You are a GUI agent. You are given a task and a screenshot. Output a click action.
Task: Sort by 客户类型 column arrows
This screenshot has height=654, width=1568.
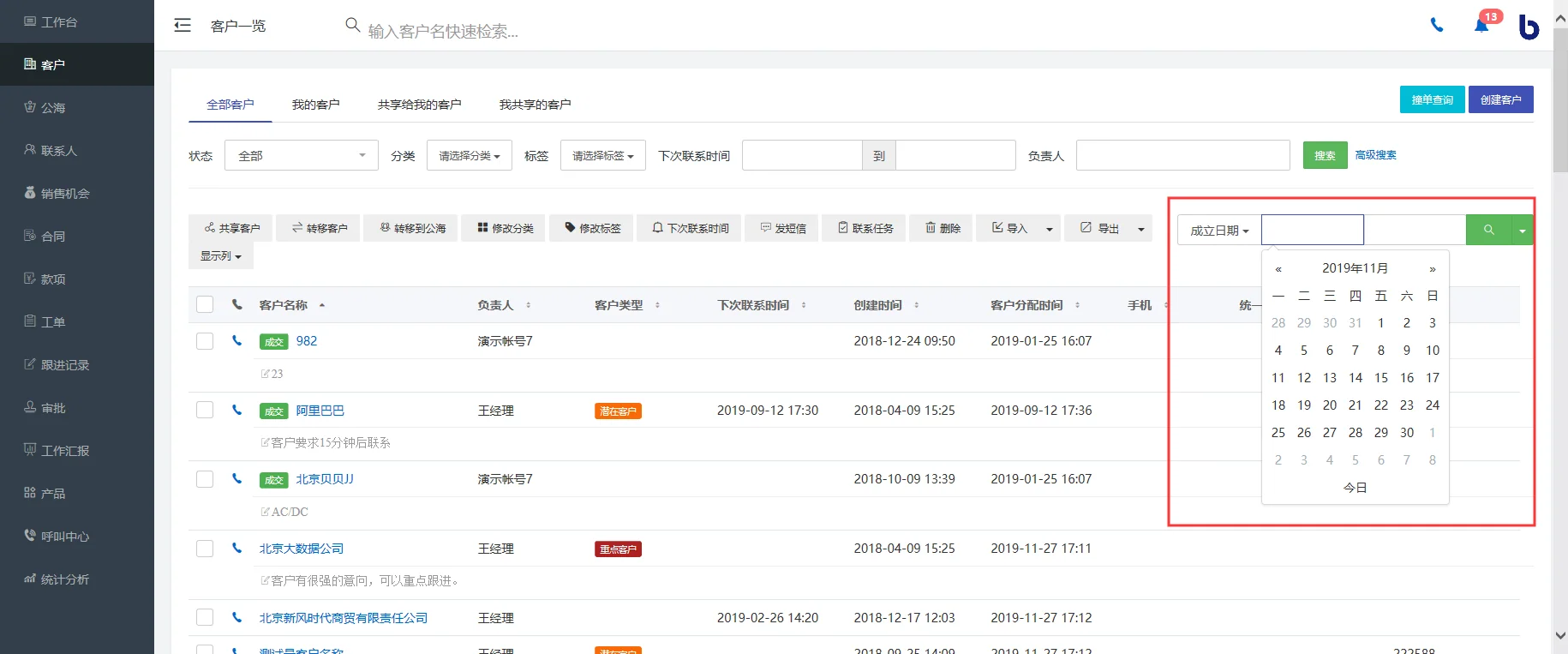[x=657, y=305]
